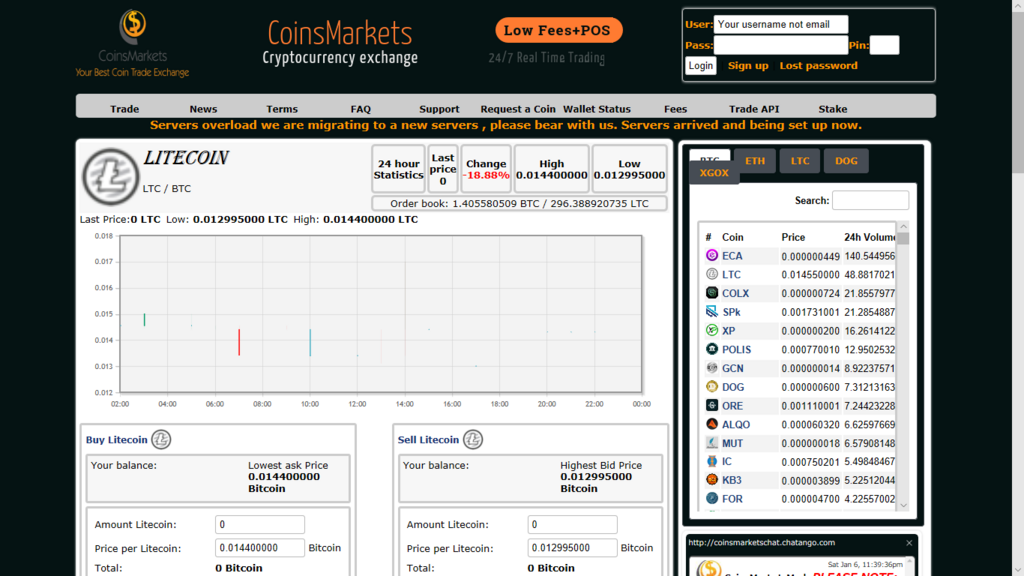Click the MUT coin icon in the list

pyautogui.click(x=712, y=443)
